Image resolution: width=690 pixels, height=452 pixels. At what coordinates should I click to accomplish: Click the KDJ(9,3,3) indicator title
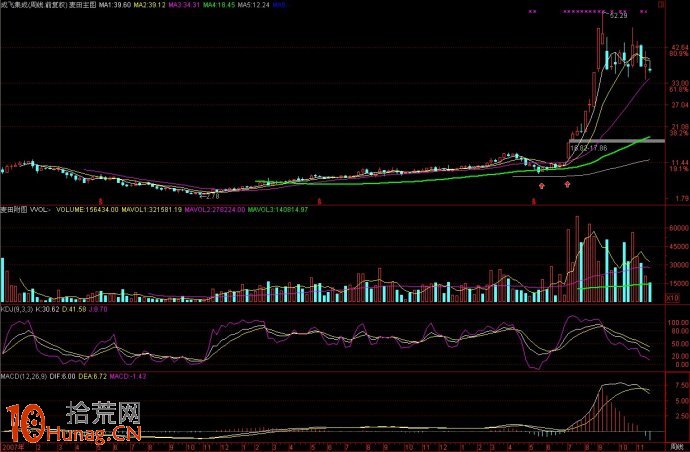tap(17, 309)
